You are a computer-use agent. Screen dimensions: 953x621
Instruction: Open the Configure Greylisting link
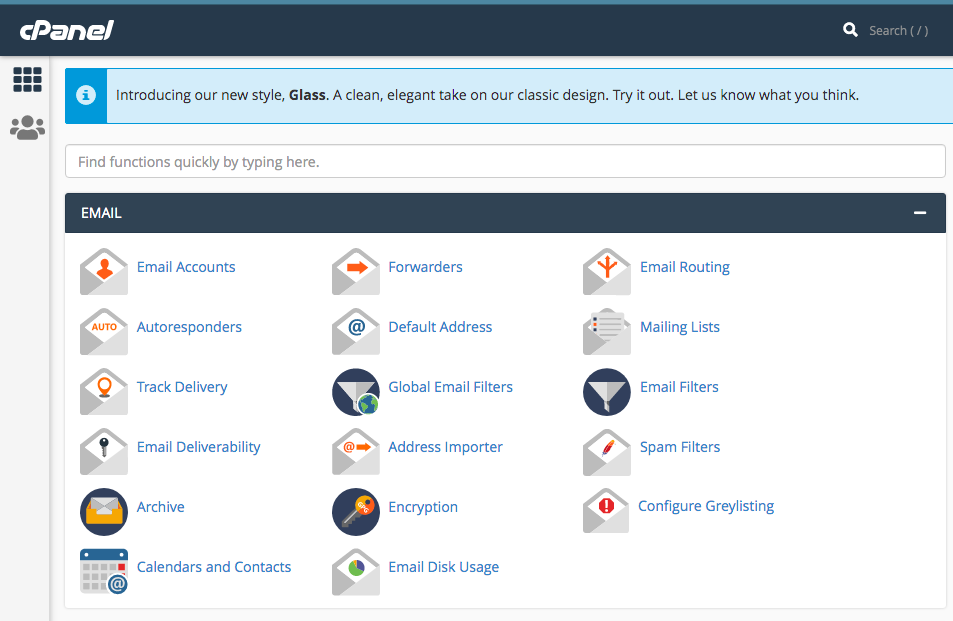706,506
